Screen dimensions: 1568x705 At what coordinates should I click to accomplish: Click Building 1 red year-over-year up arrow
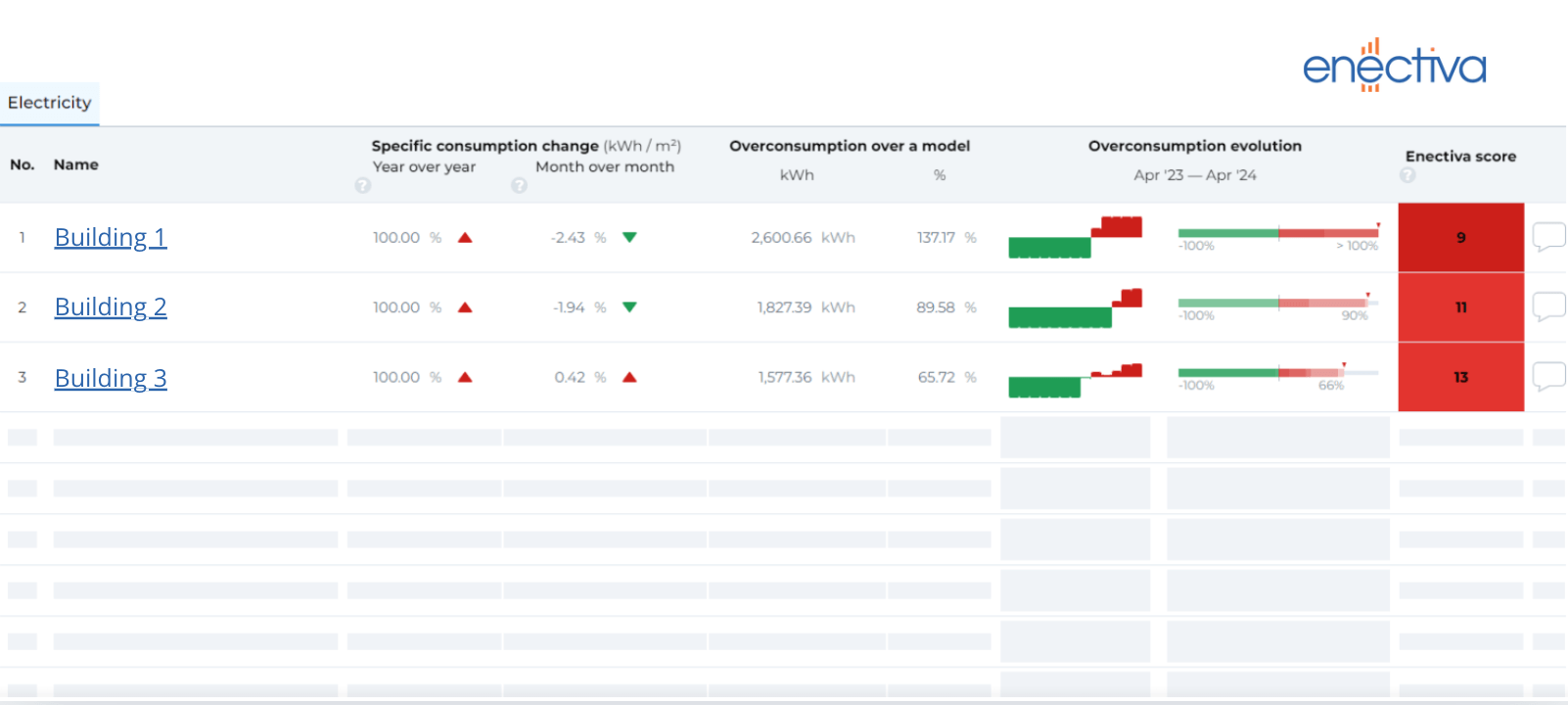click(x=465, y=238)
